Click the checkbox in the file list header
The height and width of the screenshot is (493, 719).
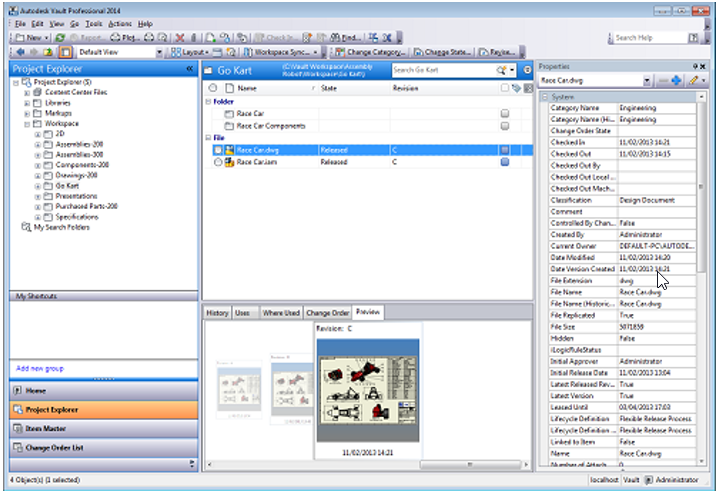[x=505, y=88]
